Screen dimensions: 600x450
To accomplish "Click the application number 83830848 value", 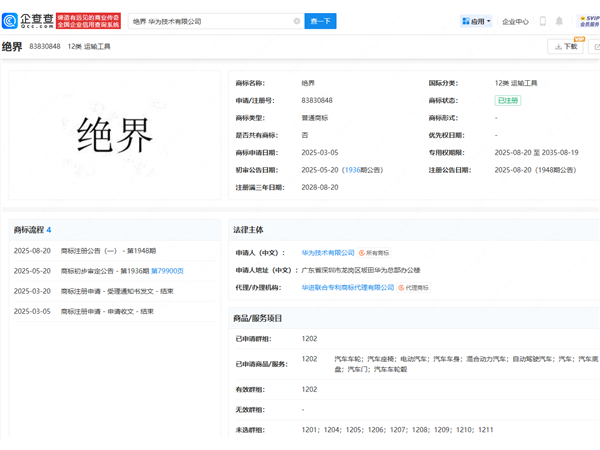I will point(317,100).
